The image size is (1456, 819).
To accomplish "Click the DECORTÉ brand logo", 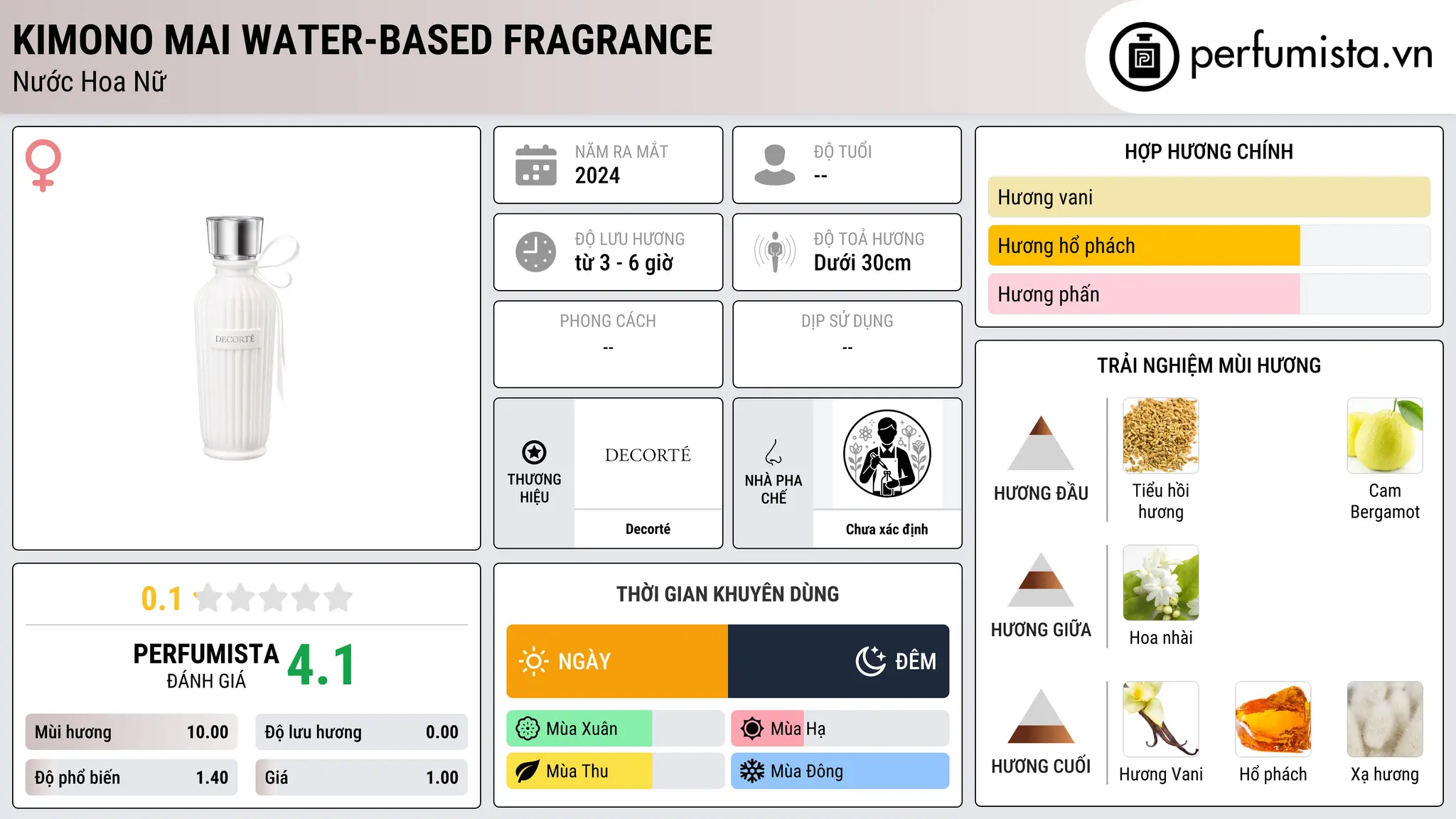I will [648, 455].
